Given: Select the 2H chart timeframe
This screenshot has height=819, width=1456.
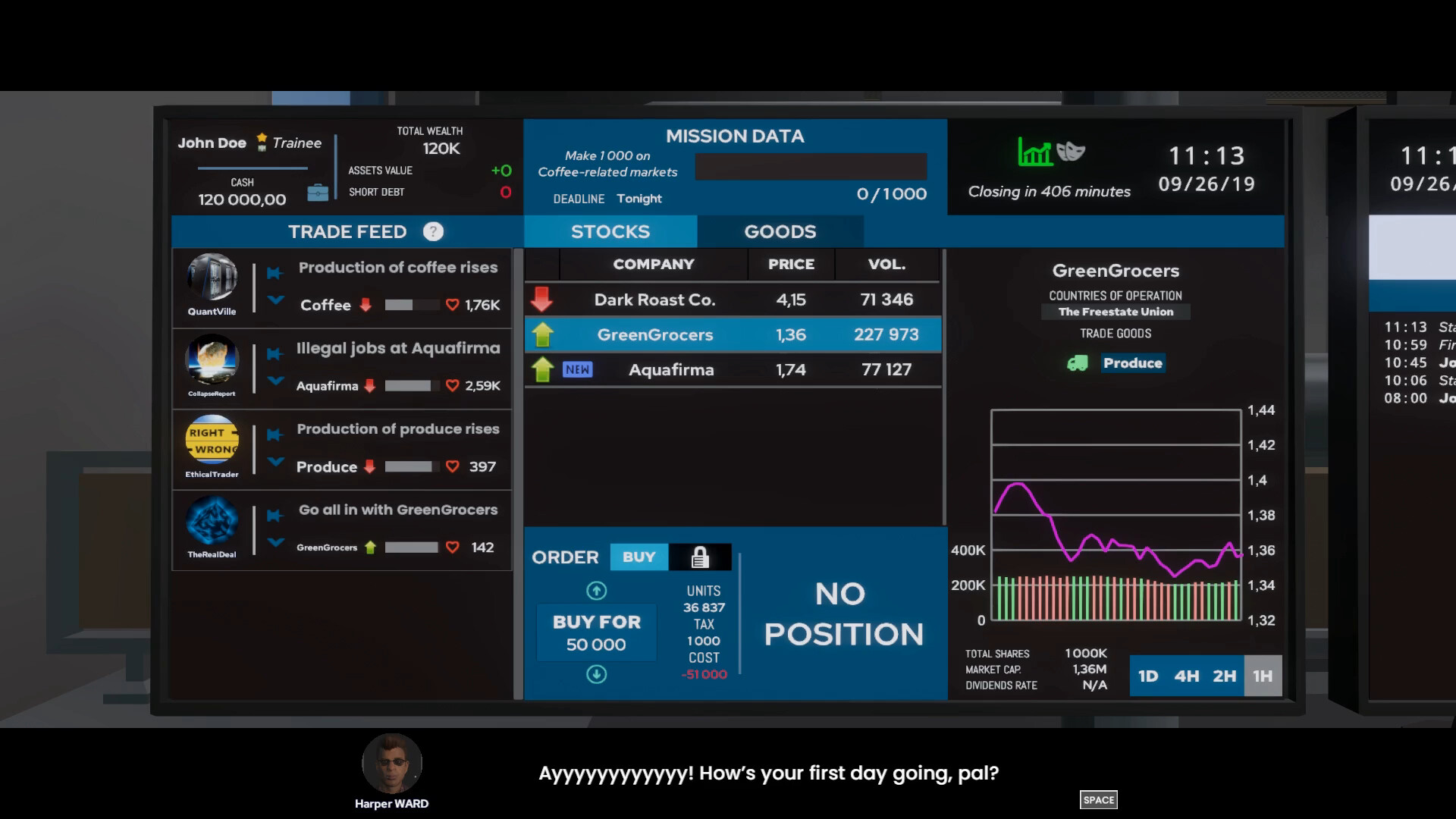Looking at the screenshot, I should [1225, 676].
